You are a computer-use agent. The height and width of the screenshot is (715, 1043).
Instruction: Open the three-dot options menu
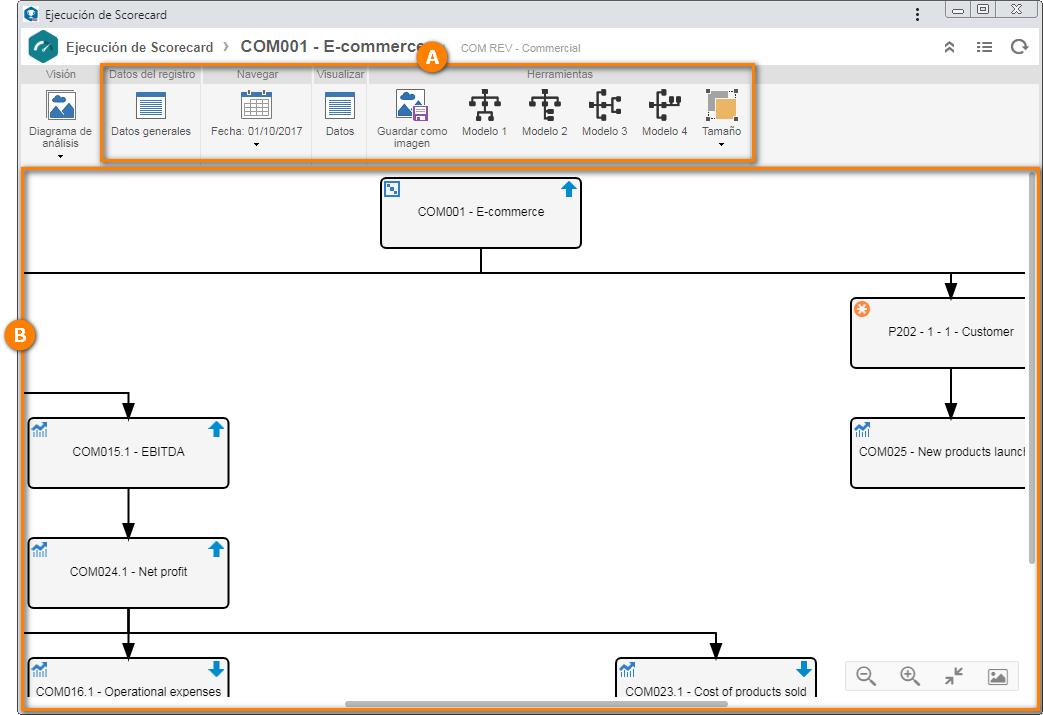[x=917, y=15]
